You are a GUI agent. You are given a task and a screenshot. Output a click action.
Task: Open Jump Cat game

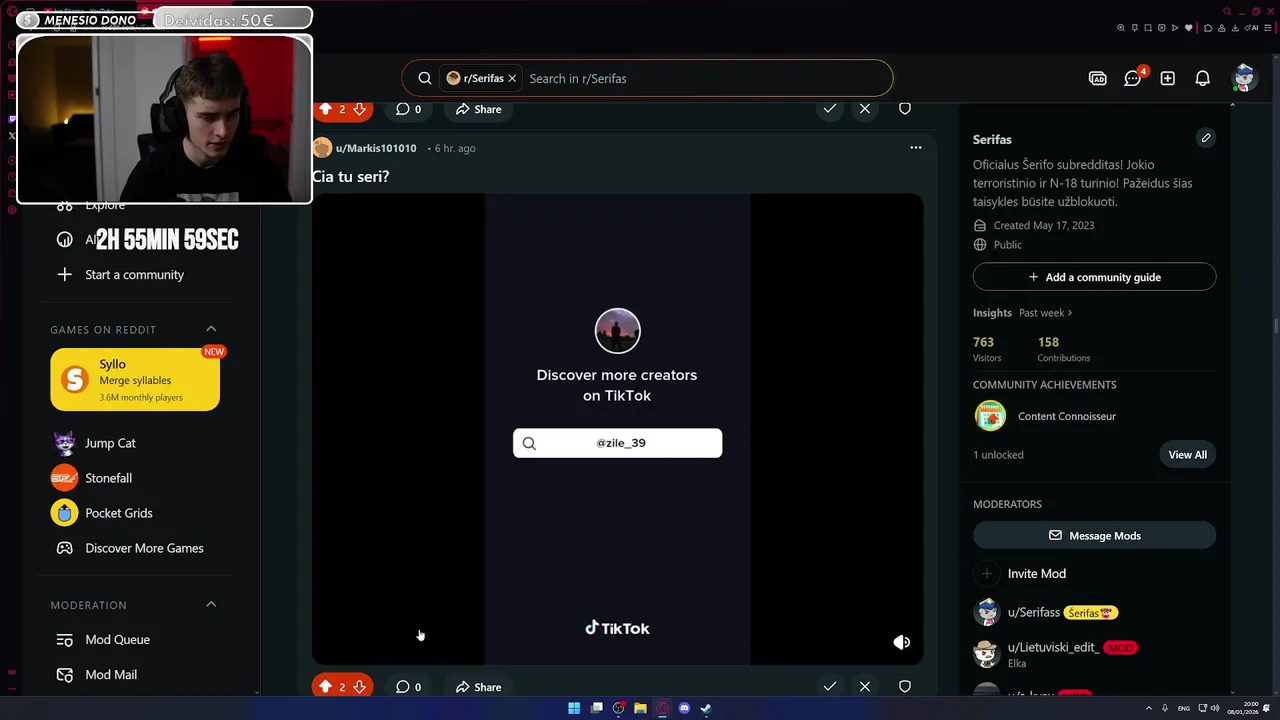click(110, 443)
